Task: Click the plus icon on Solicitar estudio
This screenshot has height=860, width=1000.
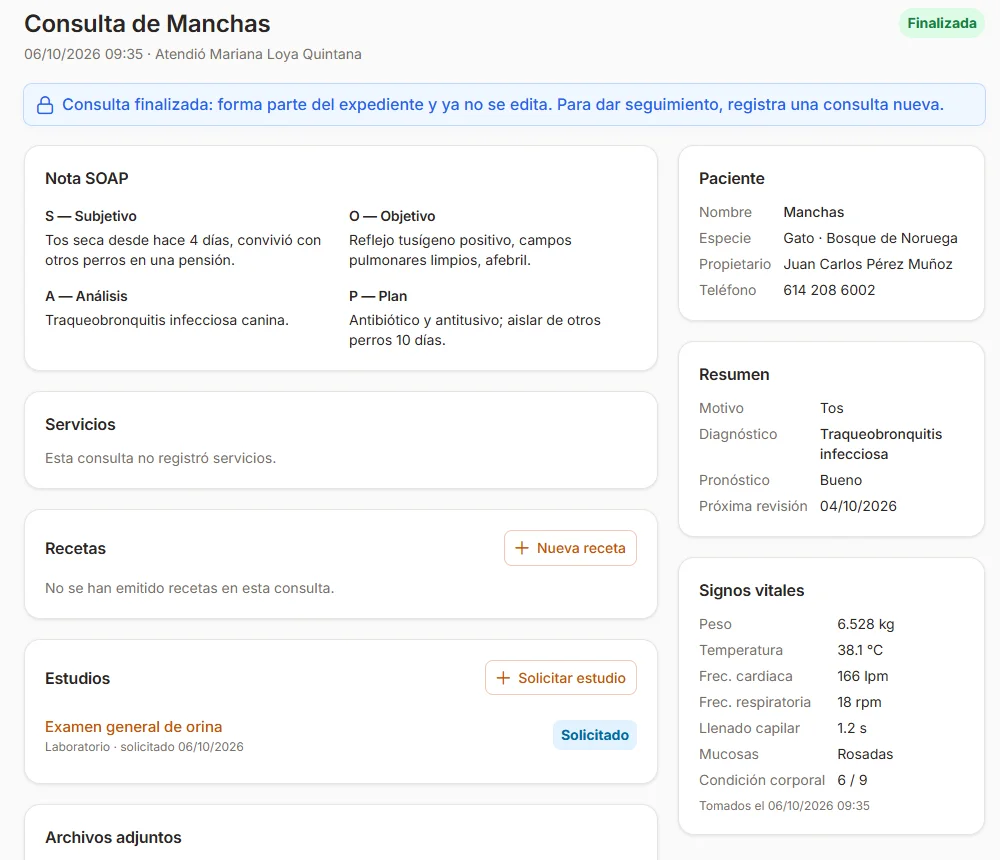Action: [x=503, y=678]
